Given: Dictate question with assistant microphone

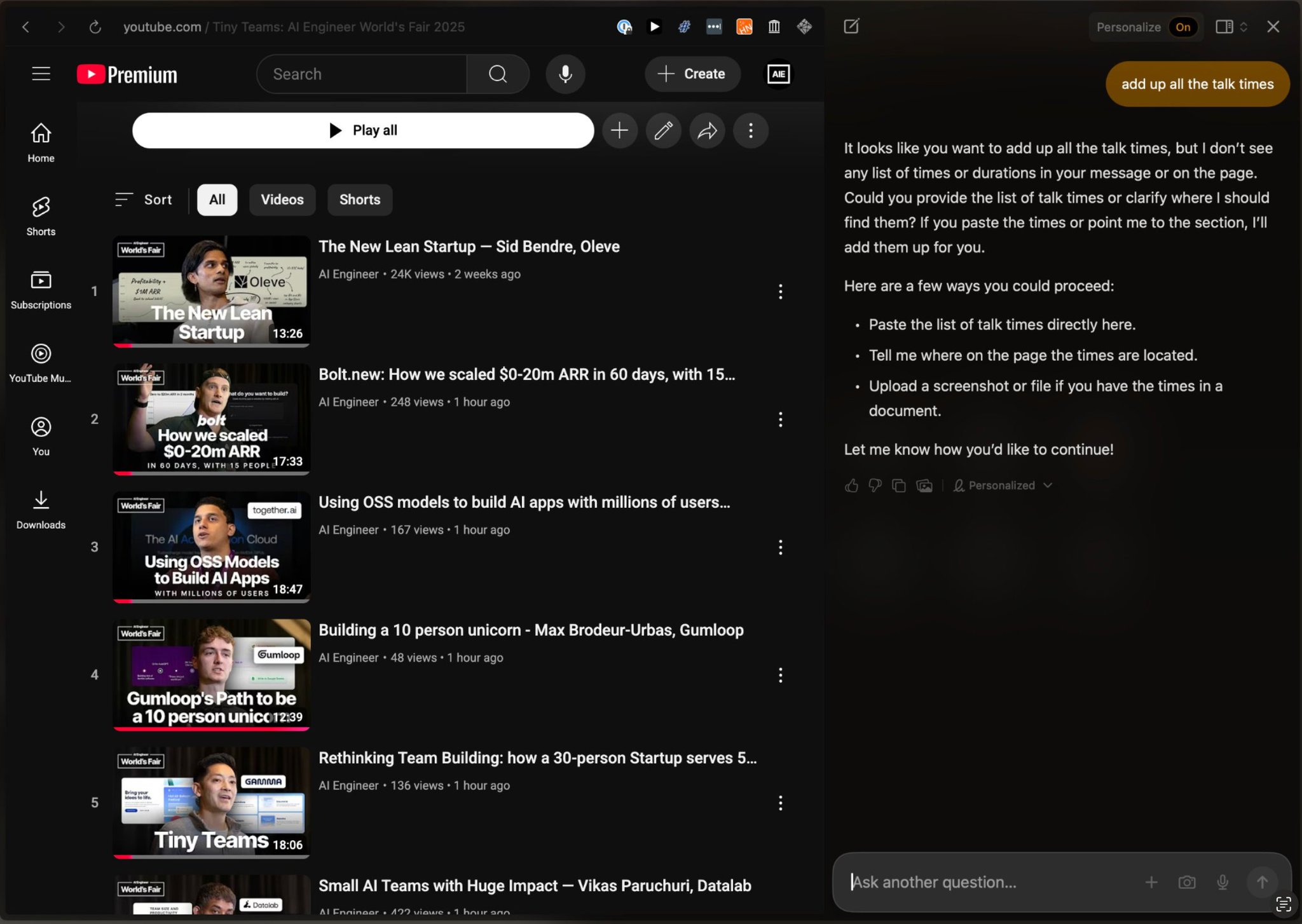Looking at the screenshot, I should click(1223, 882).
